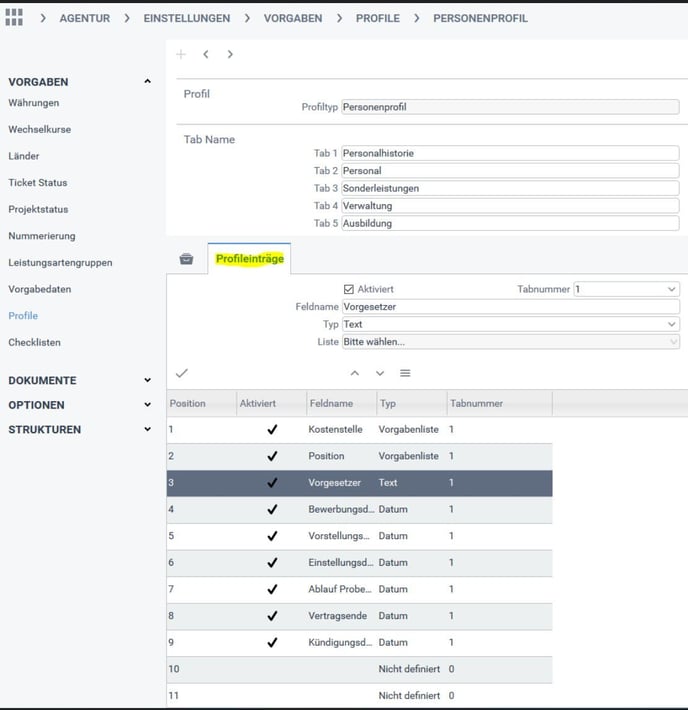The width and height of the screenshot is (688, 710).
Task: Move entry up with the up chevron
Action: pyautogui.click(x=355, y=373)
